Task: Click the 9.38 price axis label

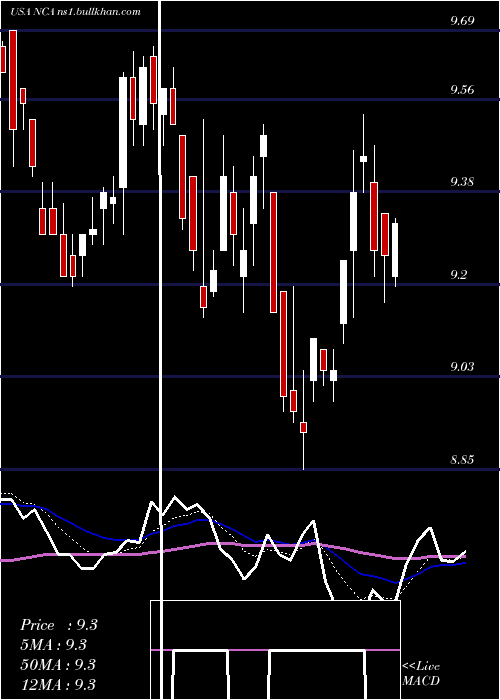Action: tap(462, 182)
